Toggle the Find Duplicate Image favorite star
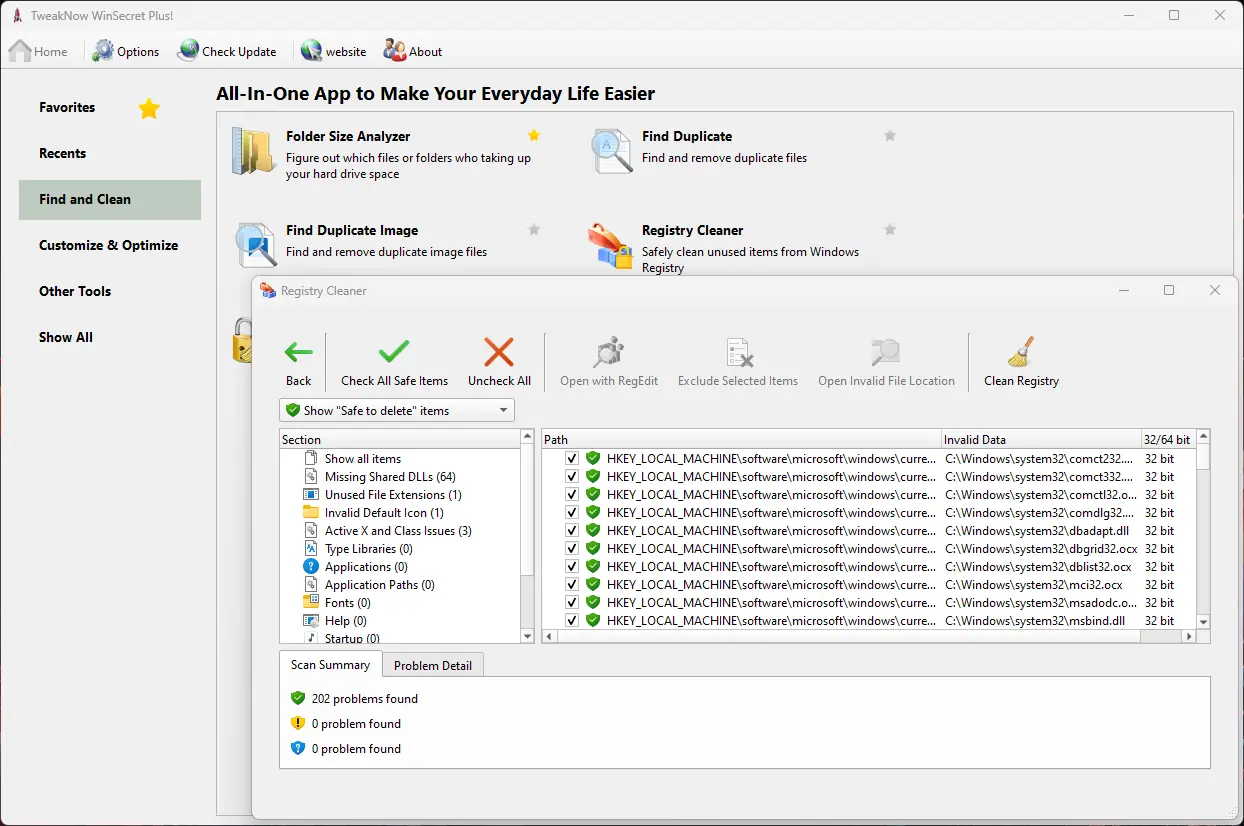 pyautogui.click(x=534, y=229)
